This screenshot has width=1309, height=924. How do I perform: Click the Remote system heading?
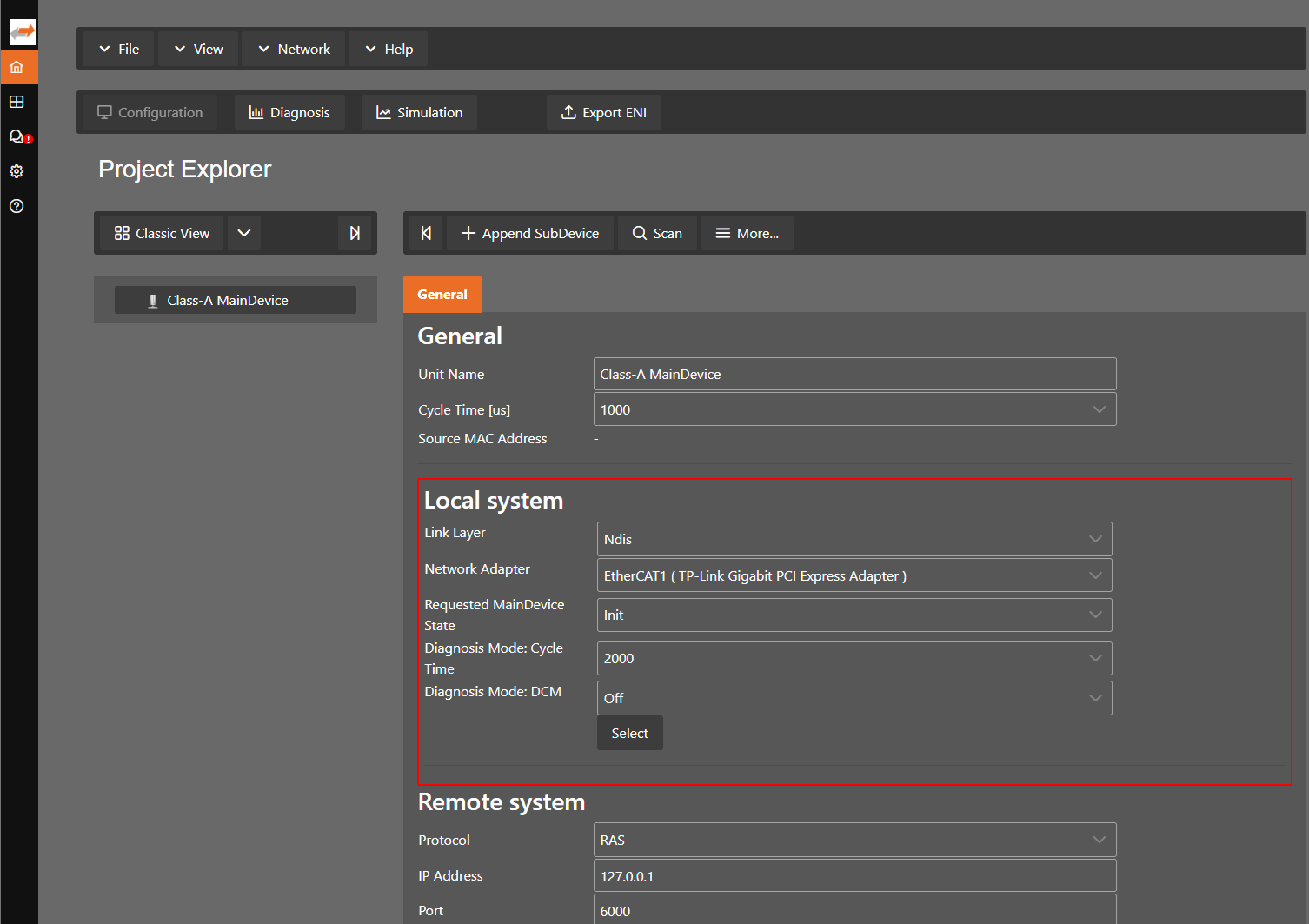[x=502, y=802]
